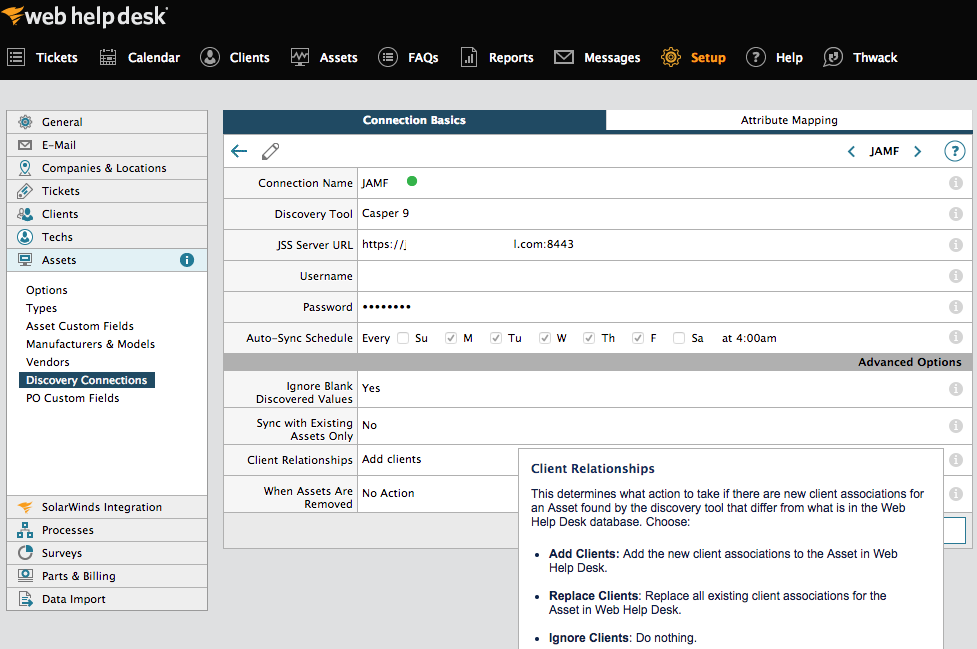
Task: Click the green connection status dot
Action: tap(412, 181)
